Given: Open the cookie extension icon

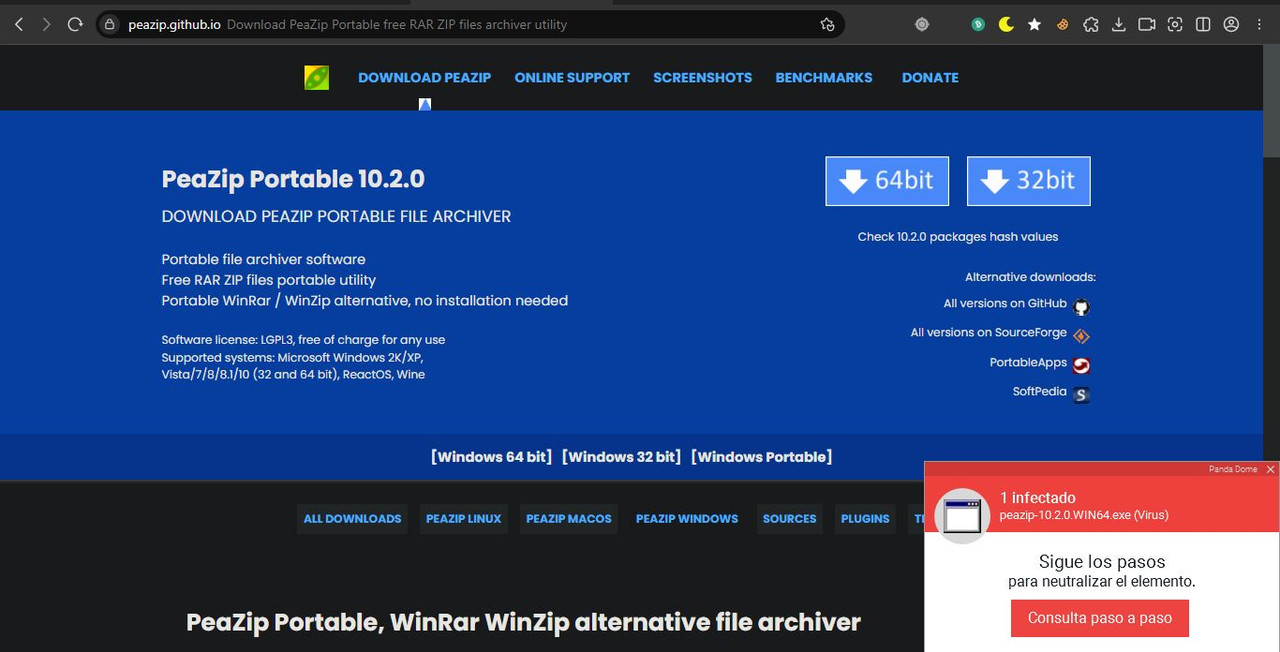Looking at the screenshot, I should click(x=1062, y=24).
